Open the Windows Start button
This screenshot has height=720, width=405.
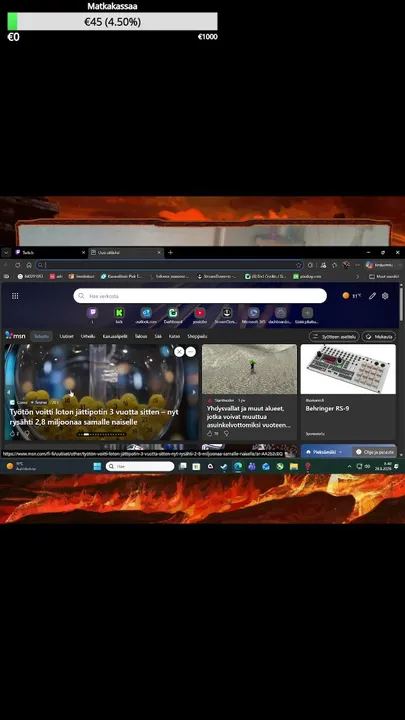(x=97, y=467)
